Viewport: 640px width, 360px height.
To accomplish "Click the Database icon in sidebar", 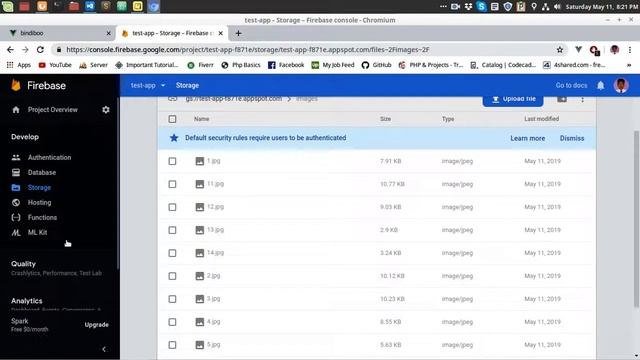I will [16, 172].
